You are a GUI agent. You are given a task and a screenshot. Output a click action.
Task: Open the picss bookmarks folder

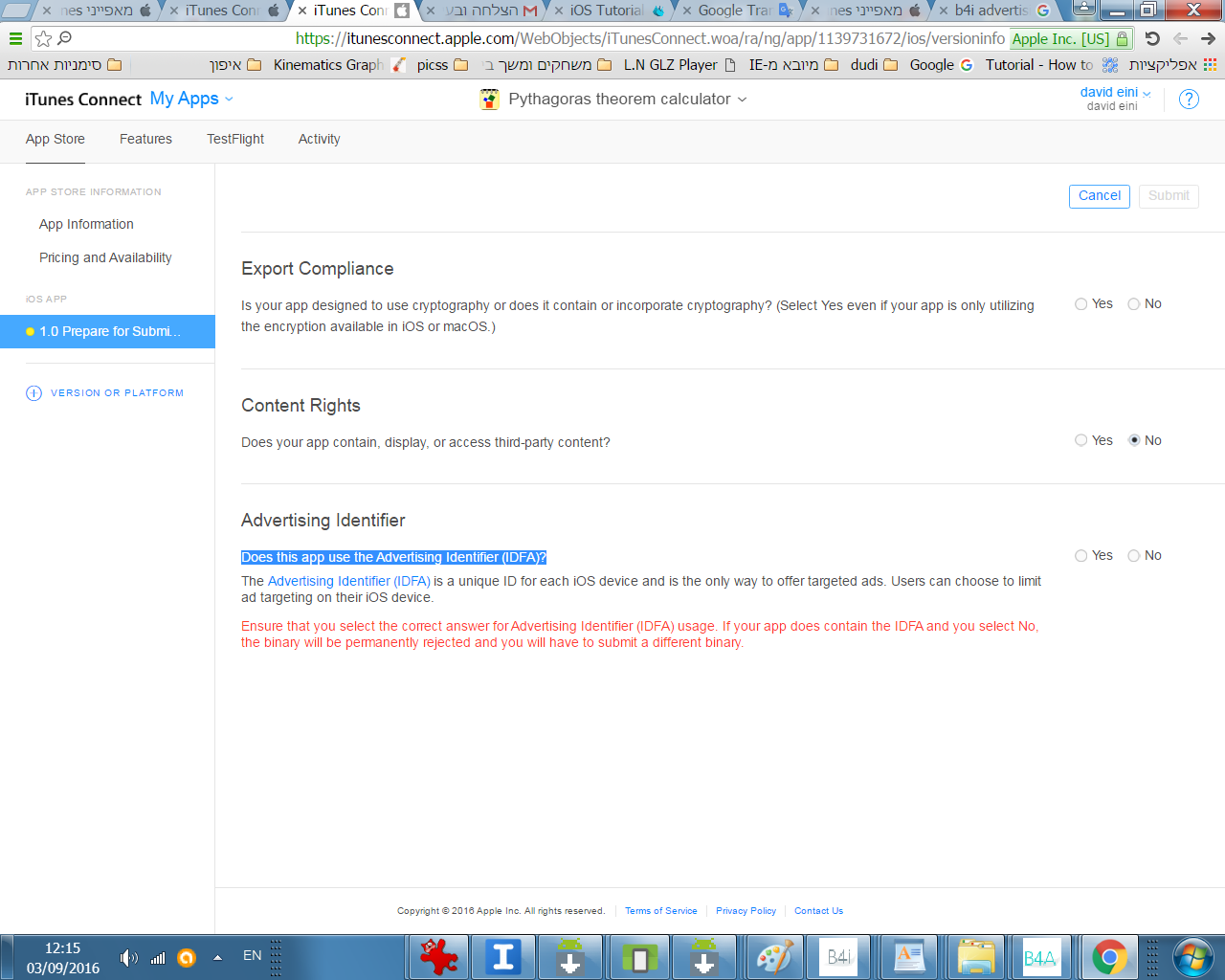pos(443,64)
